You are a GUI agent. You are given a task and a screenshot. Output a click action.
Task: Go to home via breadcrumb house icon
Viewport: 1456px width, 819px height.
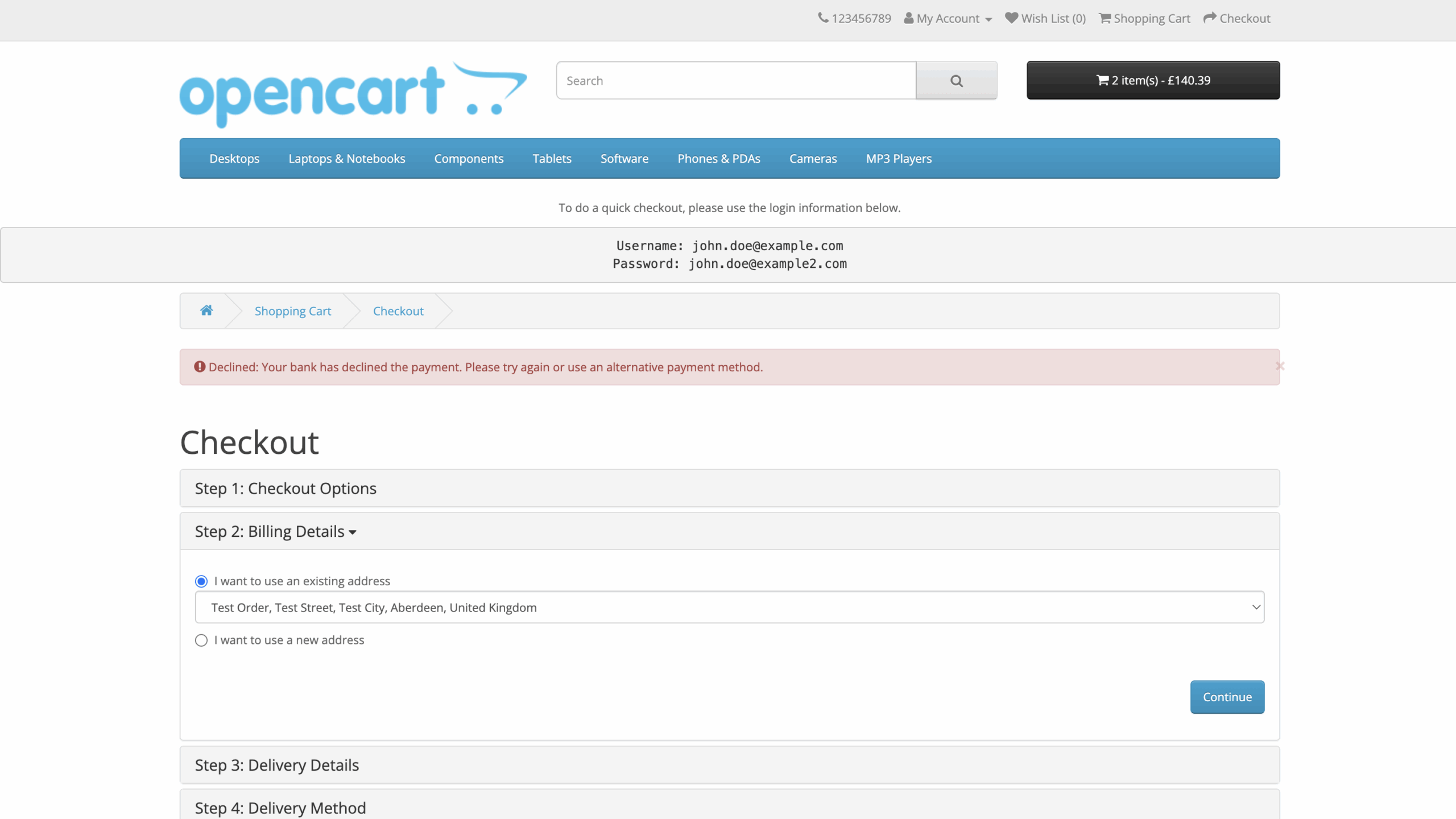(x=206, y=310)
